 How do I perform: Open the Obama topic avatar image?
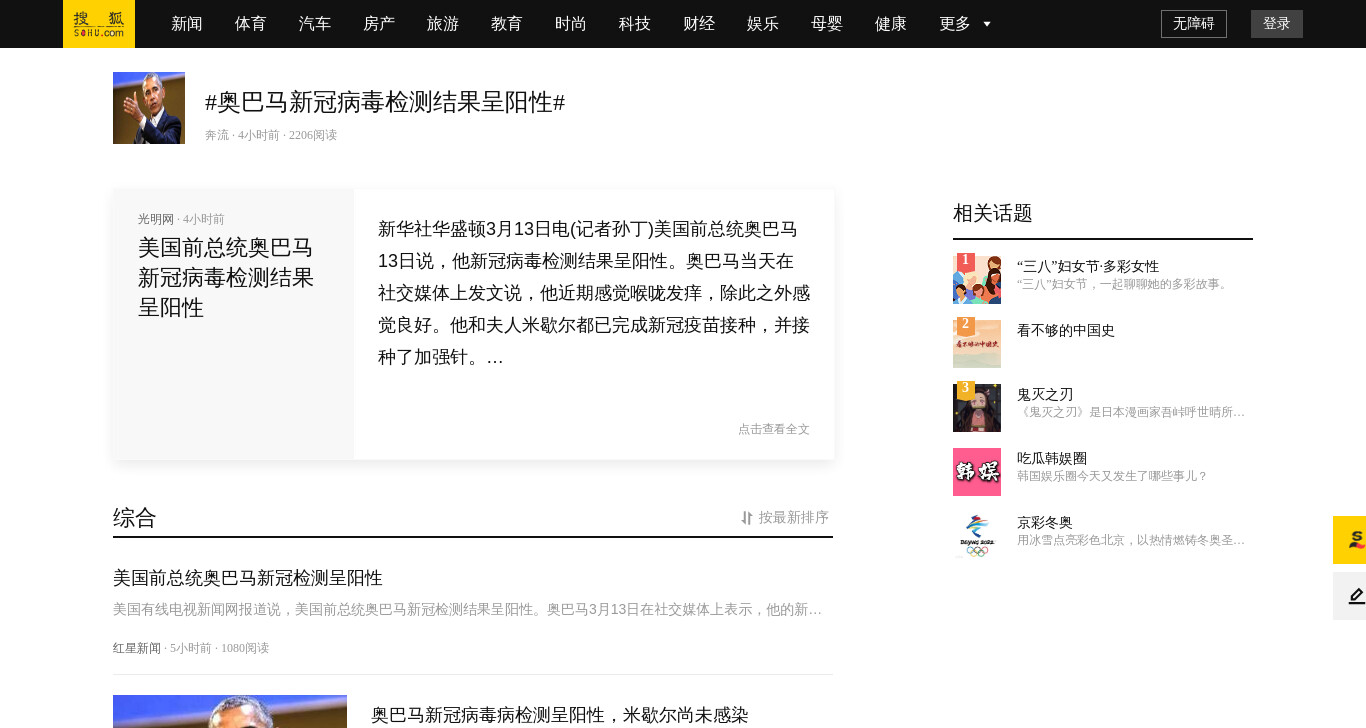(x=149, y=108)
